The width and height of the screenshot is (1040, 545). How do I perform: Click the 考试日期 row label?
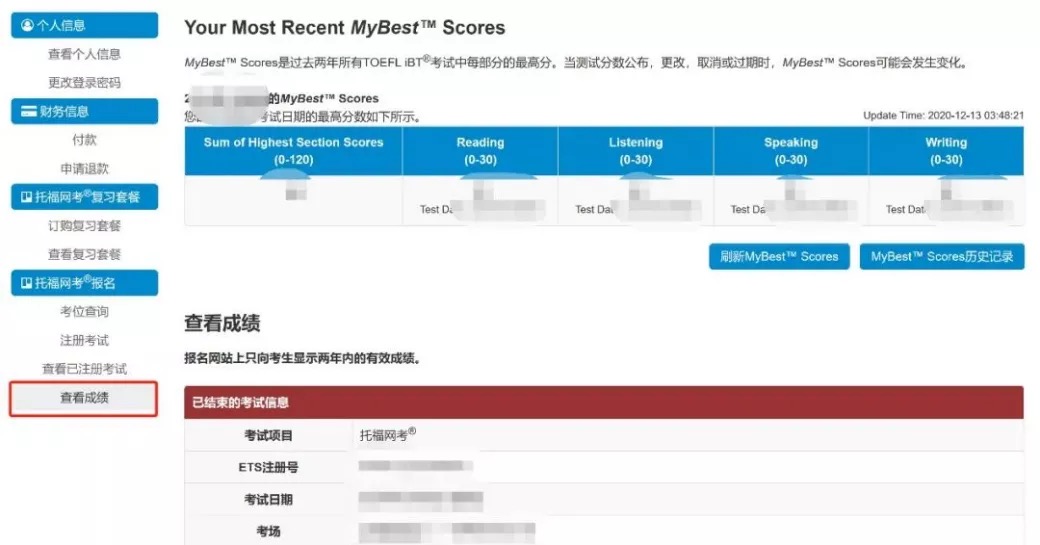[268, 500]
